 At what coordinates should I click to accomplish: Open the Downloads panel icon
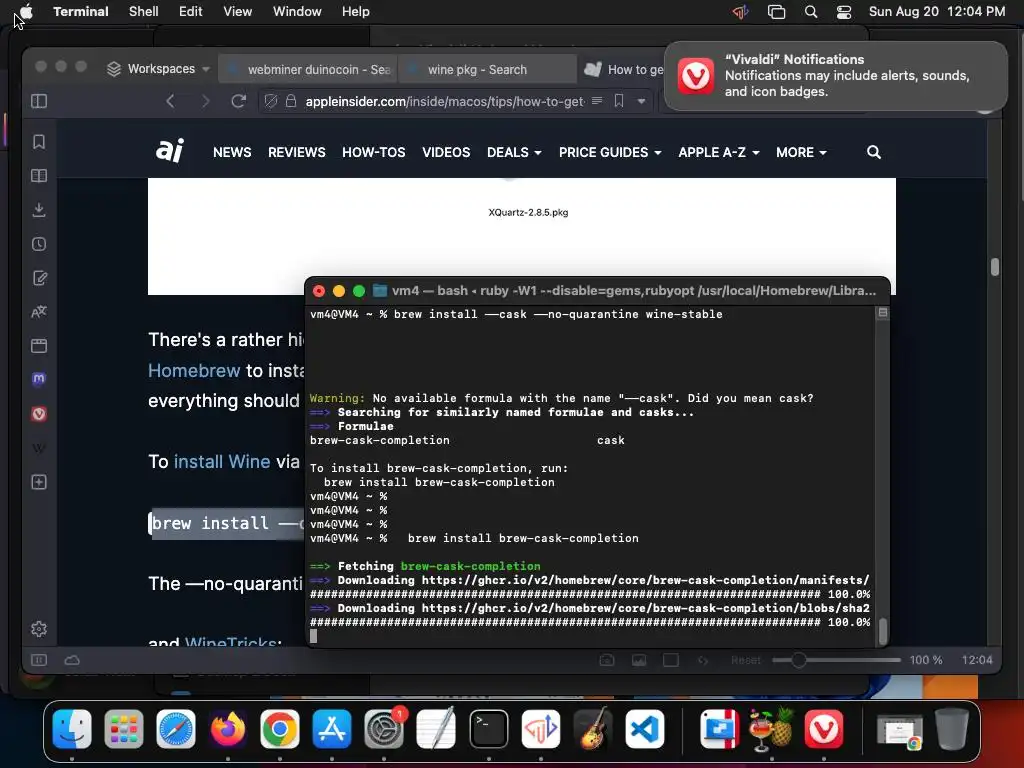point(39,210)
